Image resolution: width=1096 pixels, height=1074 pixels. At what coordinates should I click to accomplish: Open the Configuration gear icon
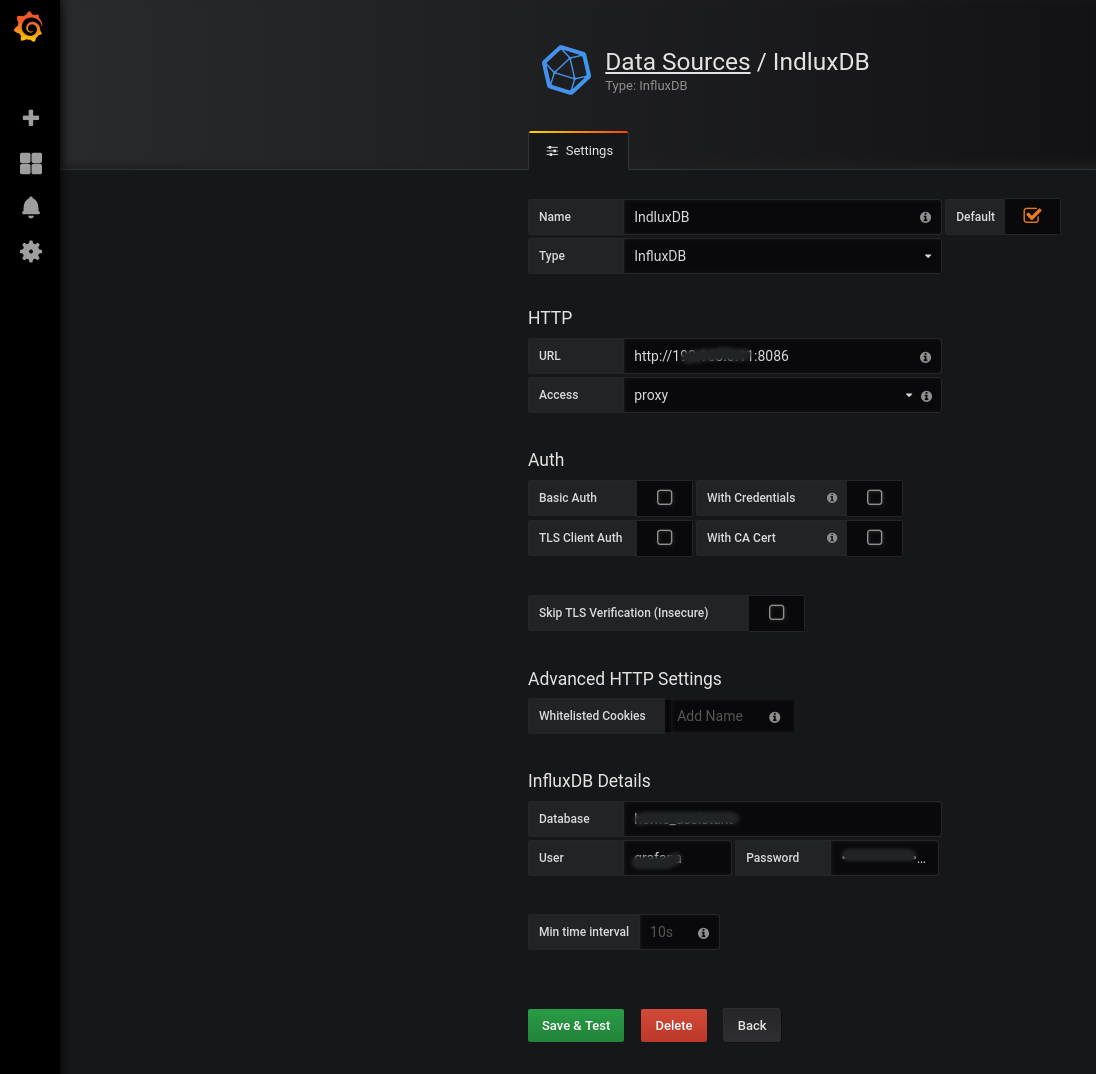[31, 251]
